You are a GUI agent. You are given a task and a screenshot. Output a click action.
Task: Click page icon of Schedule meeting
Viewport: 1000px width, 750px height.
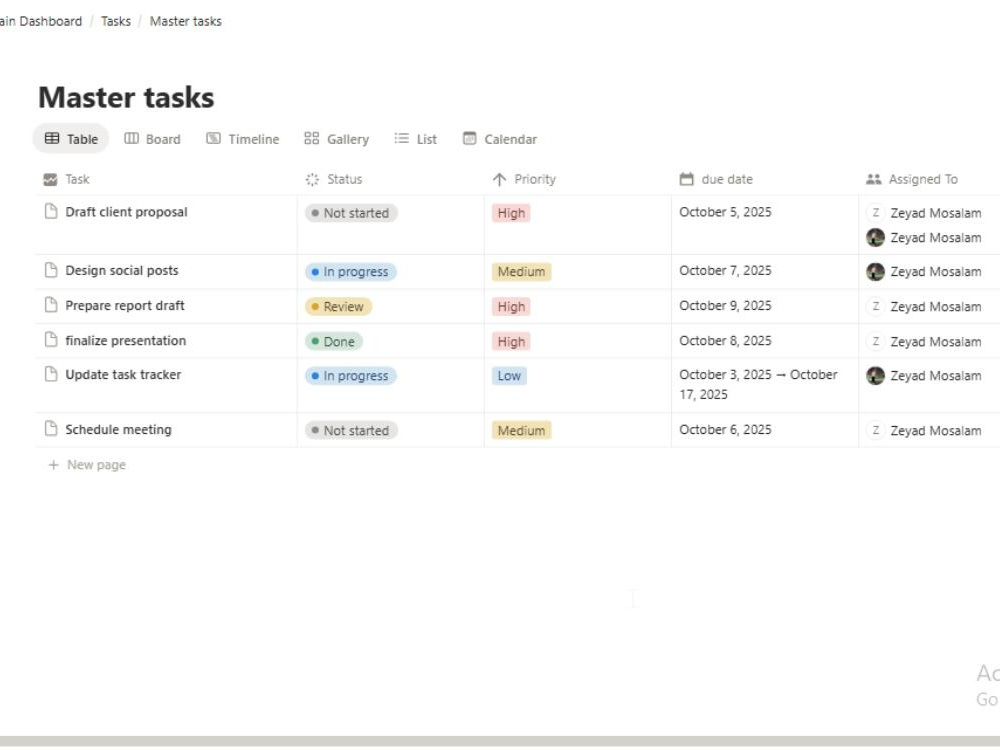(51, 429)
